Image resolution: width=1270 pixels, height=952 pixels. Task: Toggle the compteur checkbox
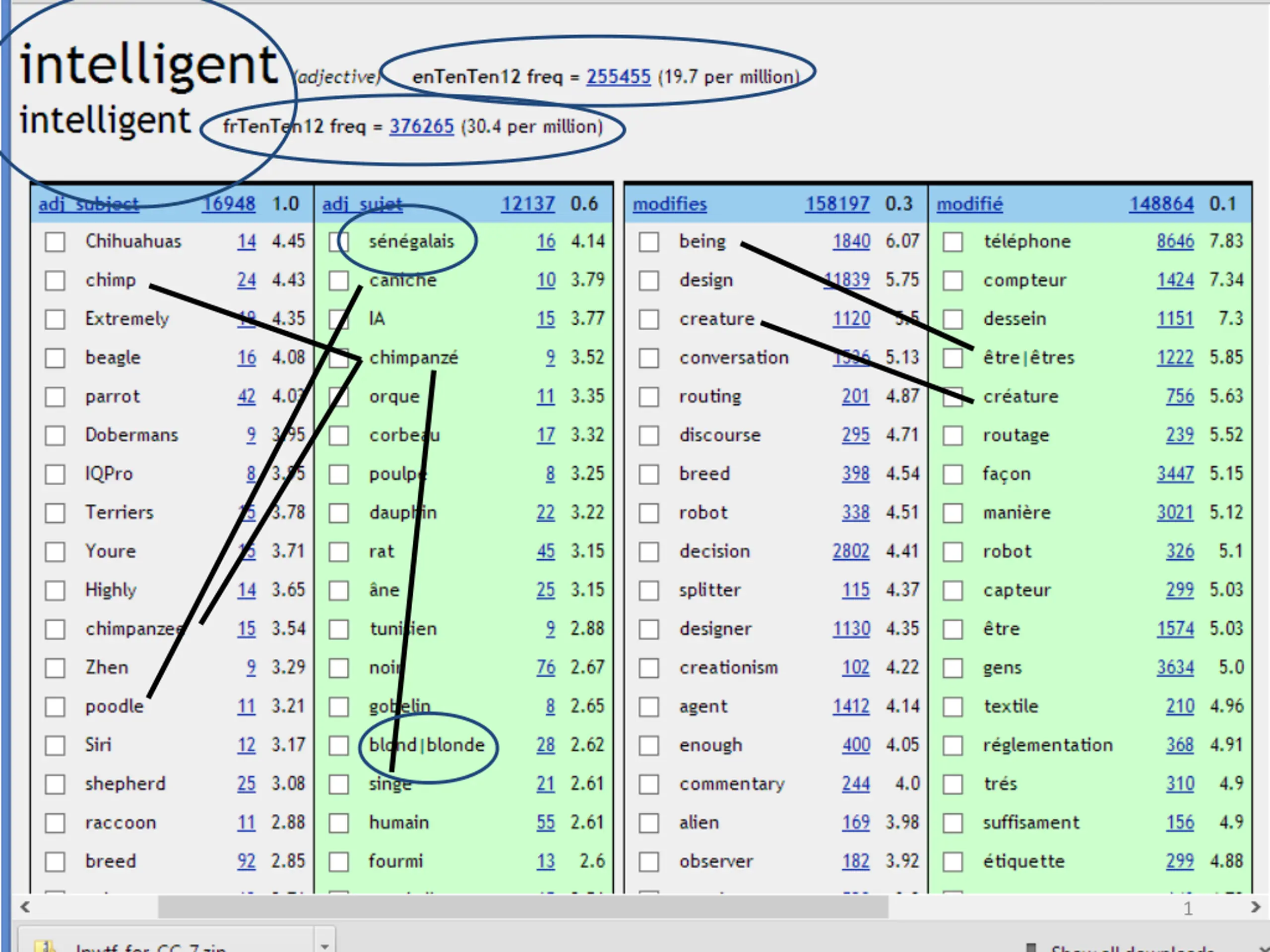click(x=952, y=281)
